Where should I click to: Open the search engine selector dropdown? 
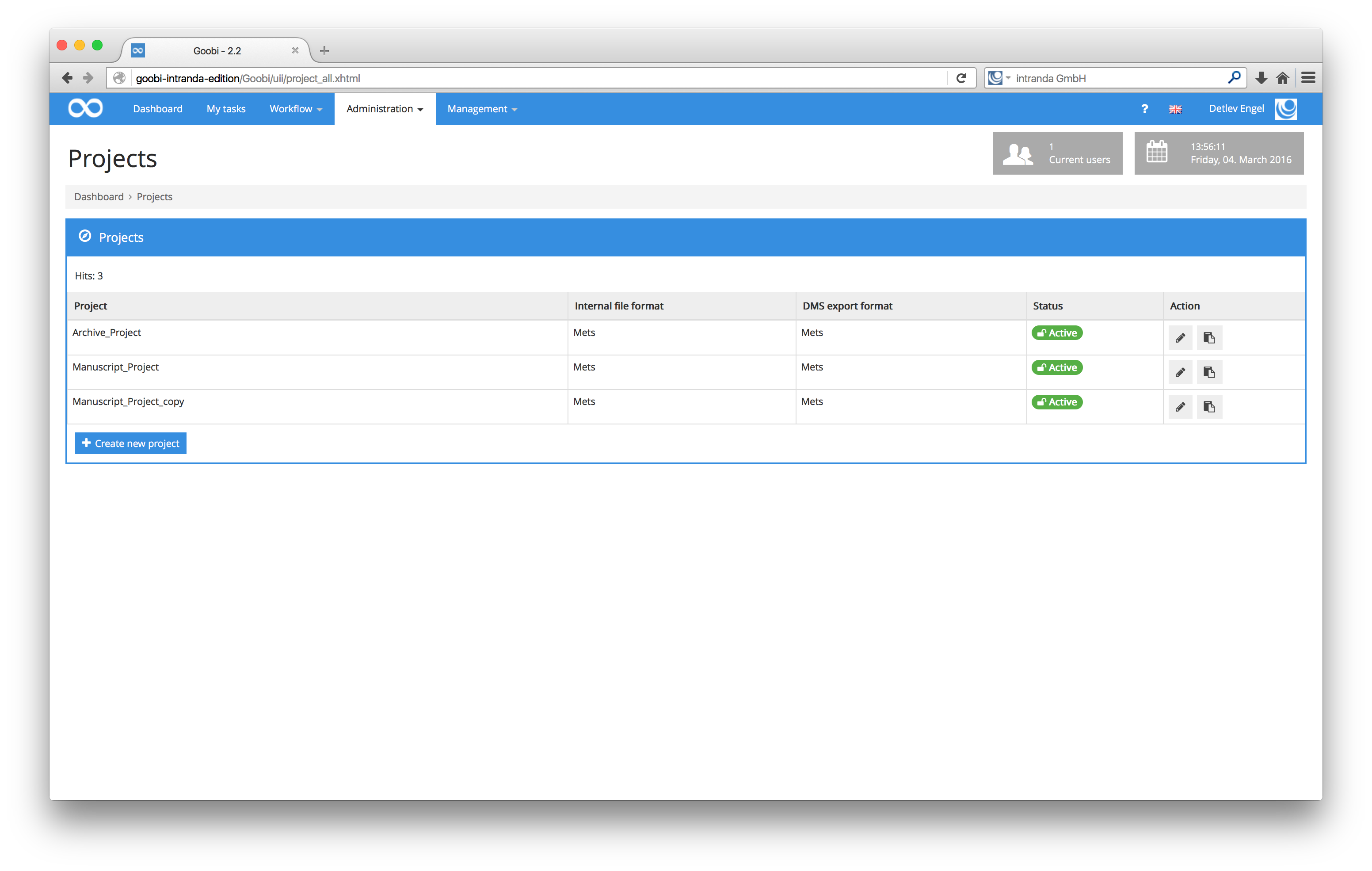(x=1000, y=78)
